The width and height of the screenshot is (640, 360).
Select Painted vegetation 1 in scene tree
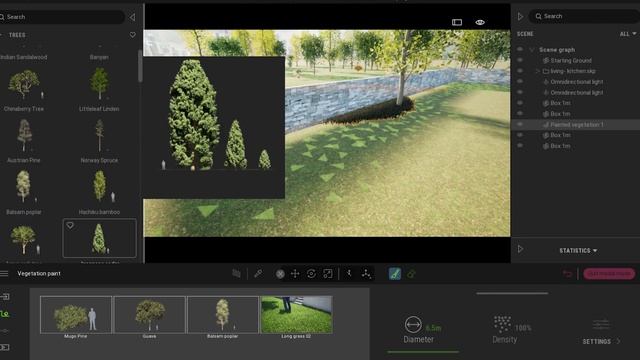pos(576,124)
